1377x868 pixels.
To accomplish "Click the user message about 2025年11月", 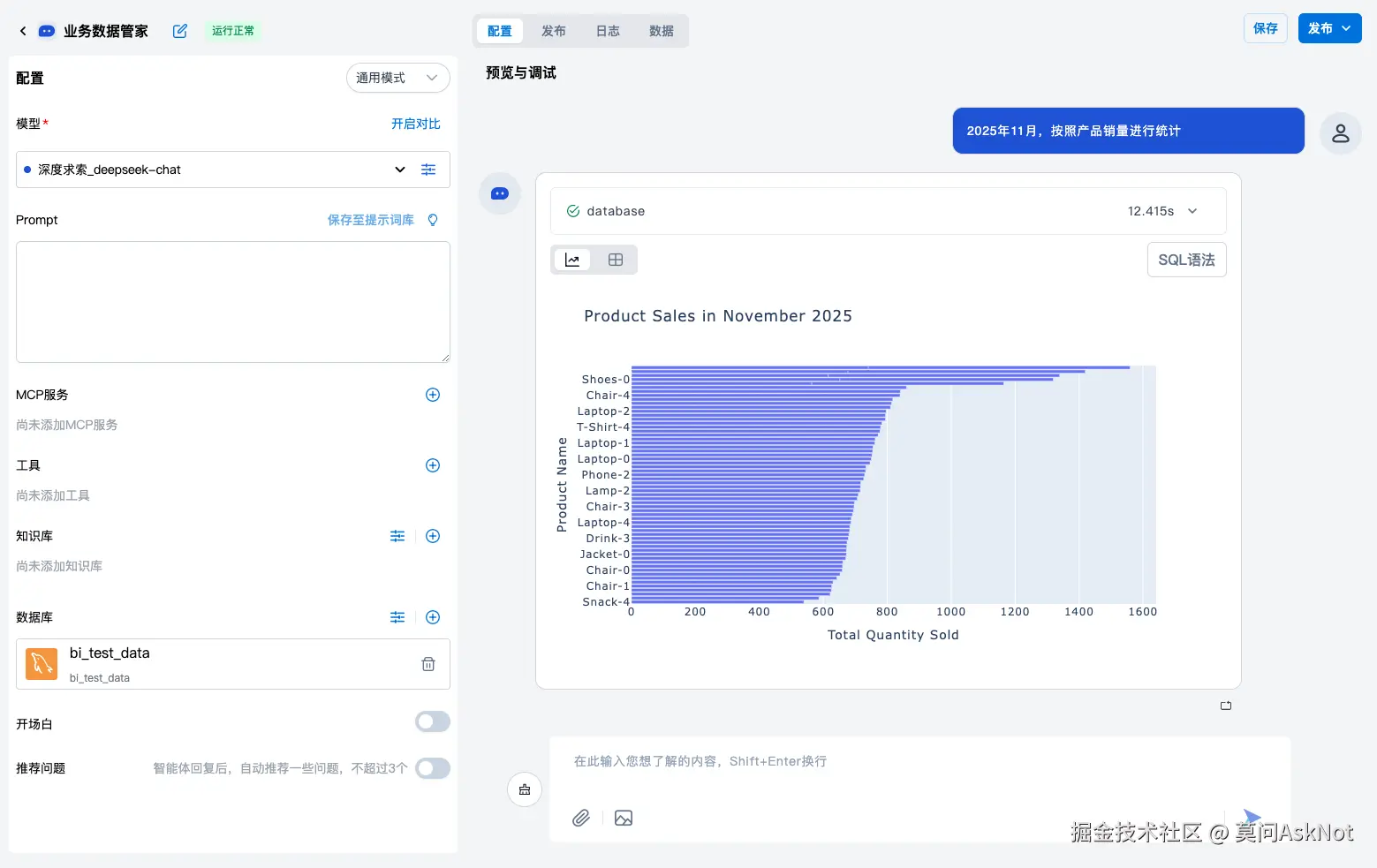I will click(1129, 131).
